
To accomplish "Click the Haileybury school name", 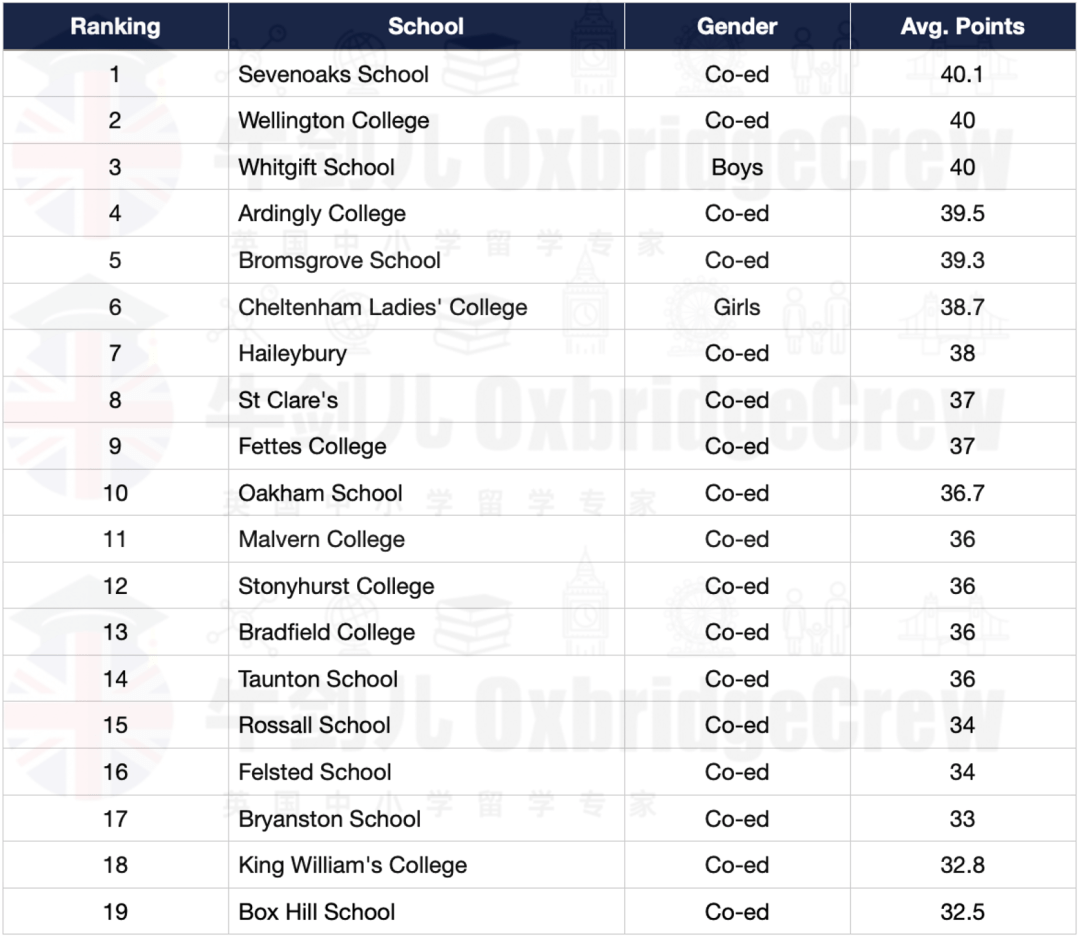I will click(x=292, y=354).
